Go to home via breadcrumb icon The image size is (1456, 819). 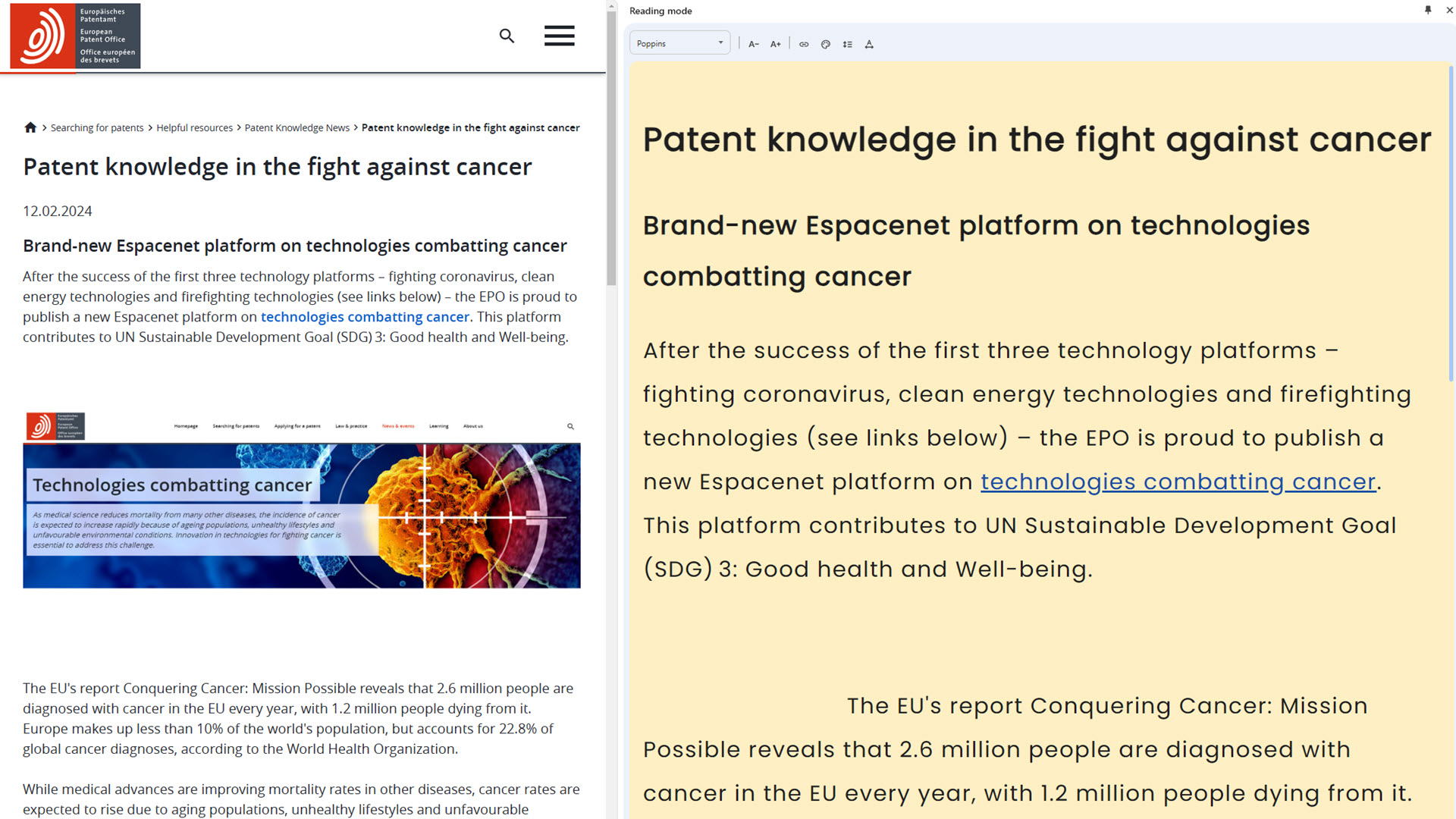tap(30, 127)
